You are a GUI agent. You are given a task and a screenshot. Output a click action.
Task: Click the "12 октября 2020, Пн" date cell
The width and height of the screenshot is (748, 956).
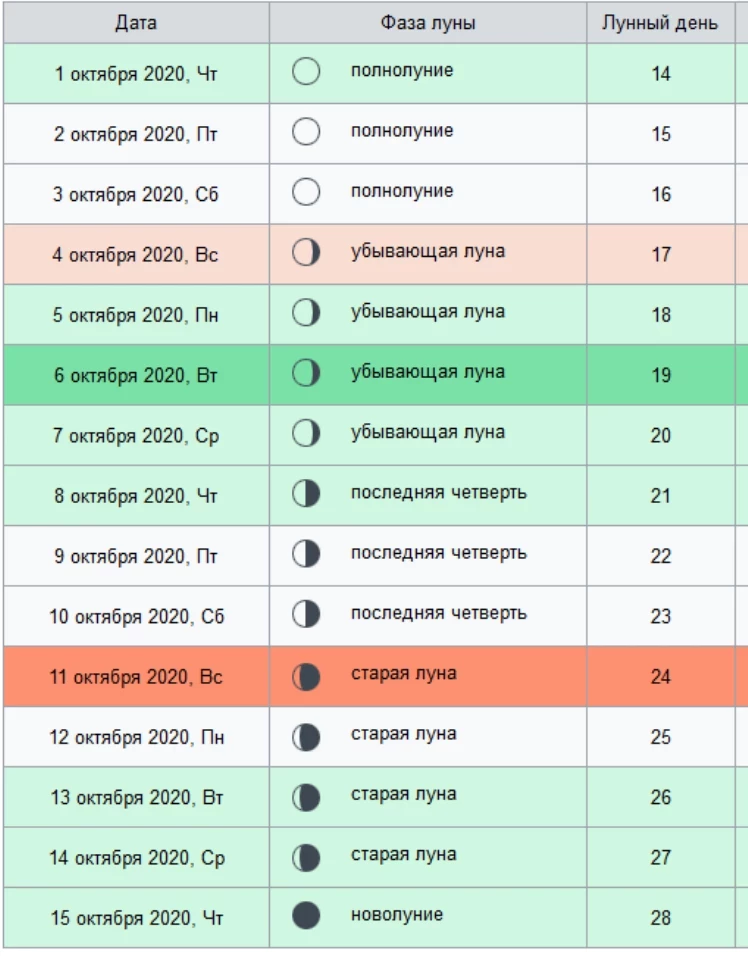pos(136,738)
